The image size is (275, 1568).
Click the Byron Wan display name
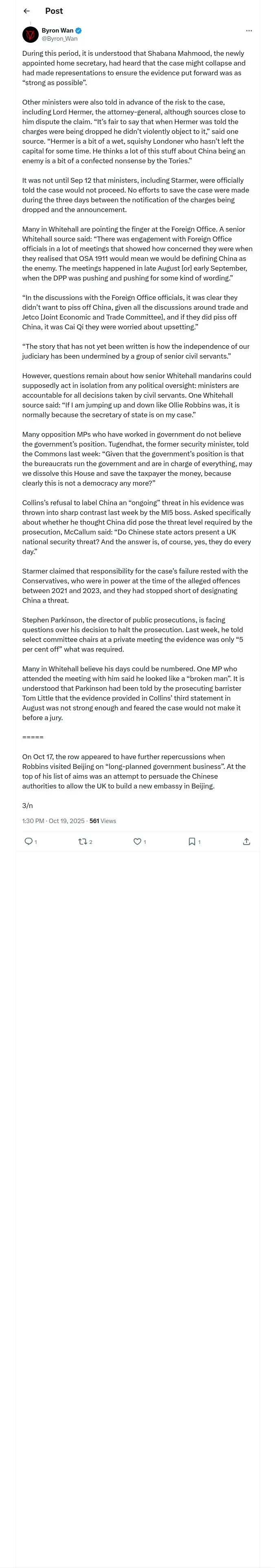coord(57,31)
